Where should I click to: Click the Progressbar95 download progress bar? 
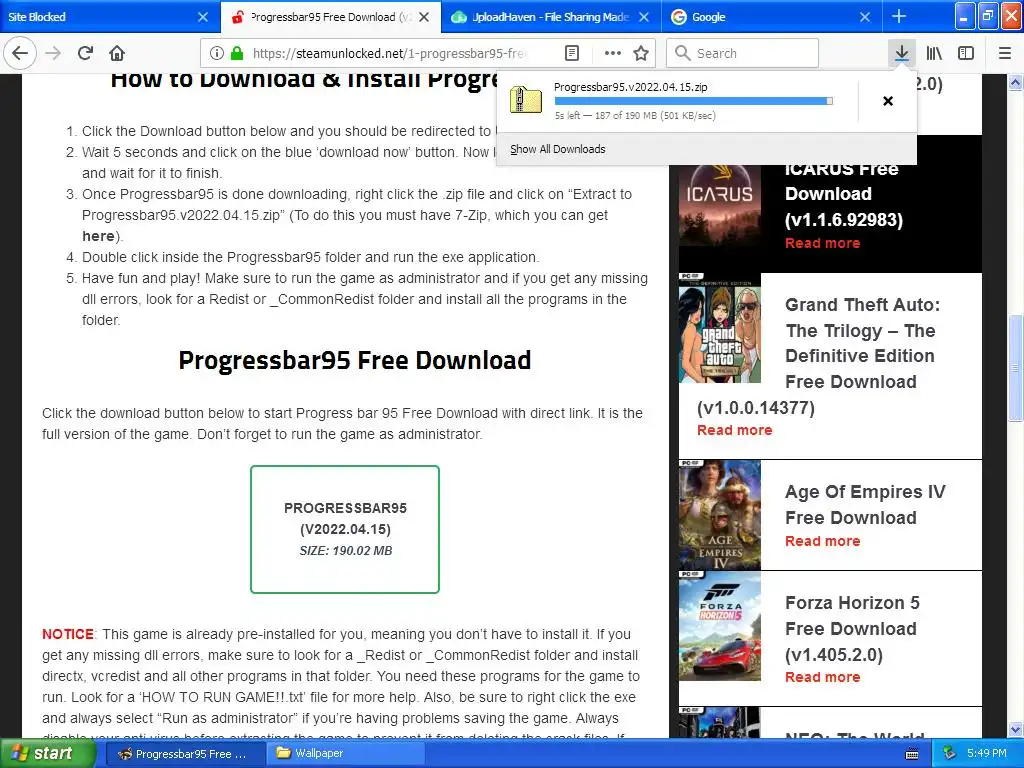(693, 101)
